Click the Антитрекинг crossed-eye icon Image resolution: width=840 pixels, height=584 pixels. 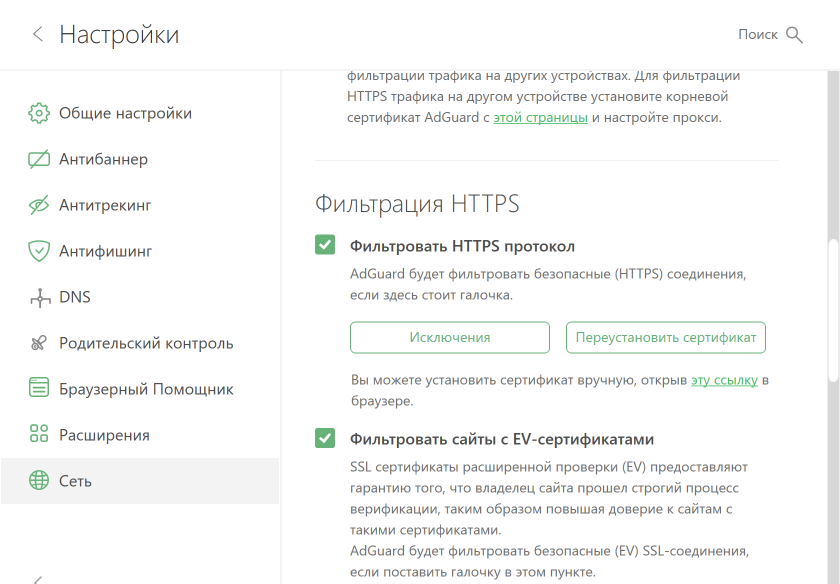point(39,205)
